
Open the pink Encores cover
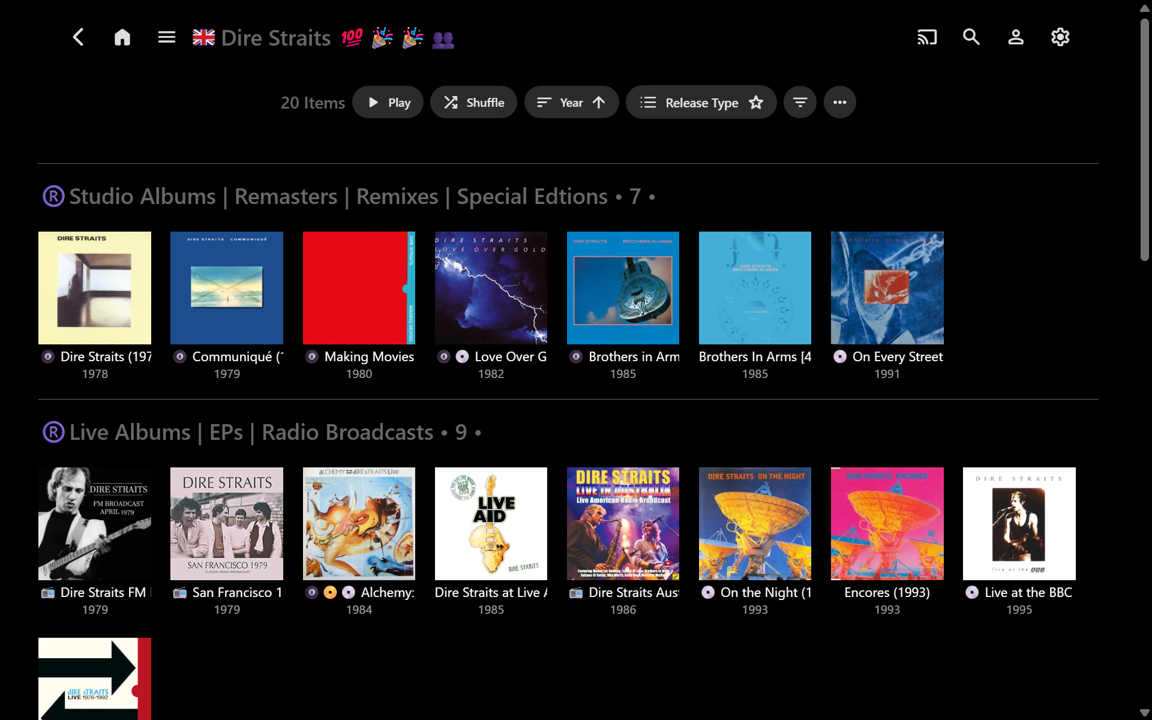(887, 524)
